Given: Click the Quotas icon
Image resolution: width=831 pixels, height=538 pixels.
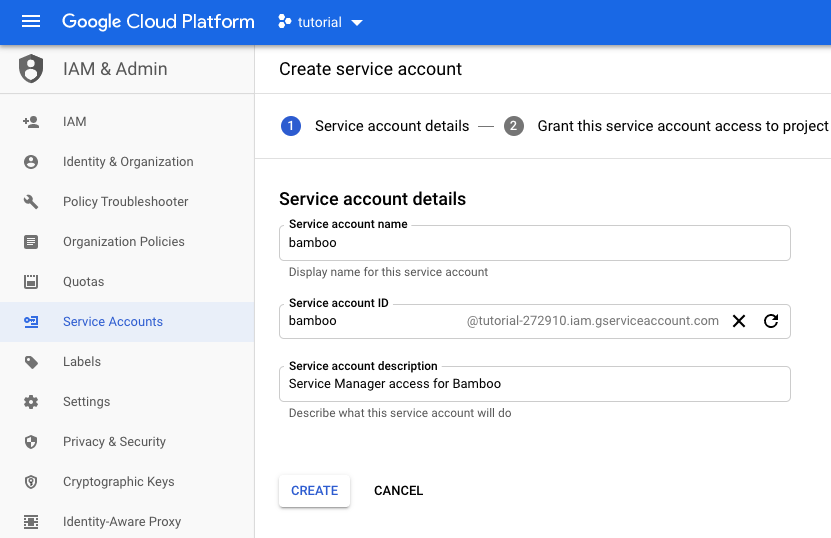Looking at the screenshot, I should pyautogui.click(x=31, y=282).
